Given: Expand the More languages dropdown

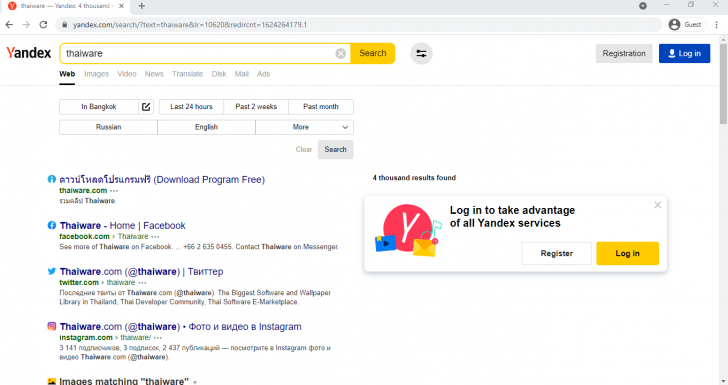Looking at the screenshot, I should click(305, 127).
